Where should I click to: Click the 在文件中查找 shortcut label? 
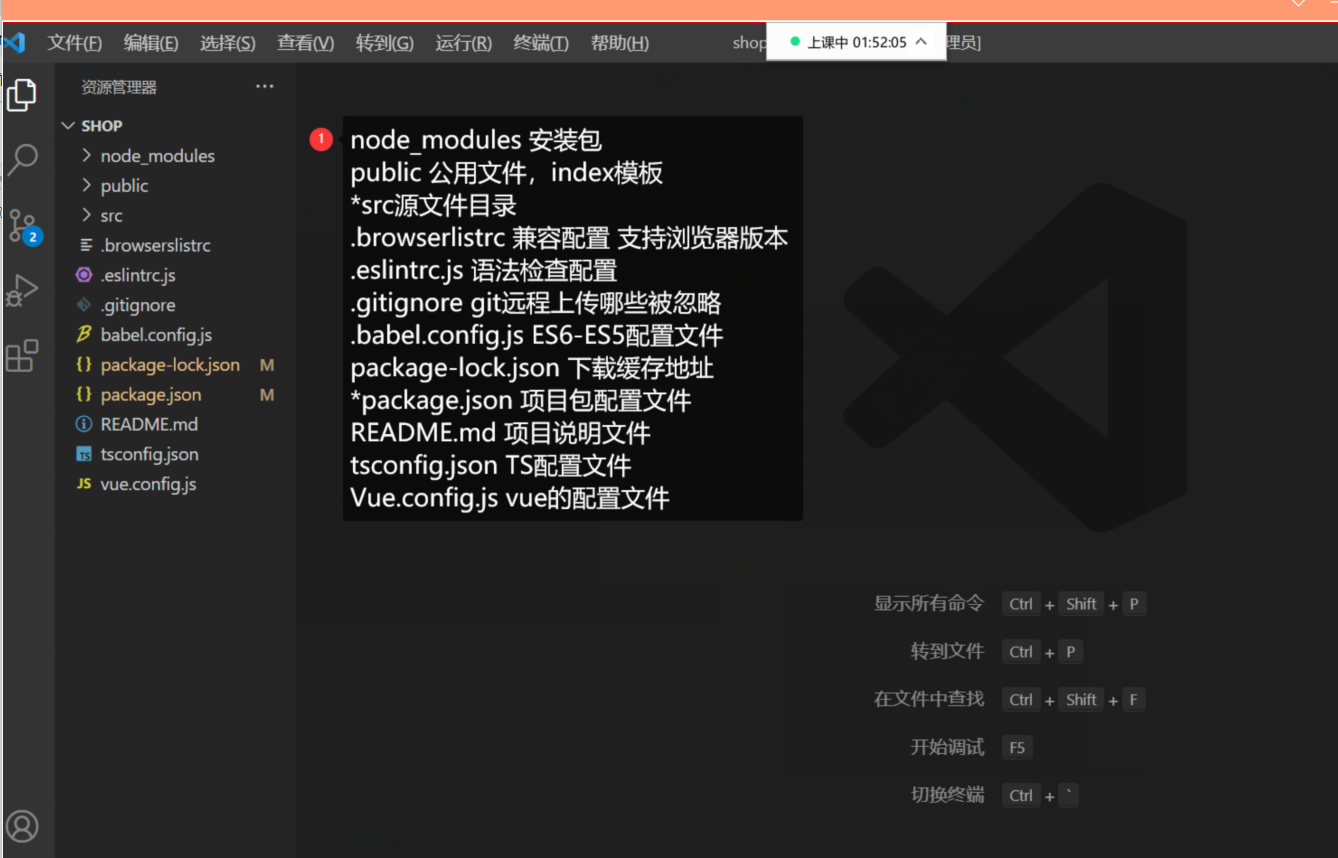coord(929,699)
